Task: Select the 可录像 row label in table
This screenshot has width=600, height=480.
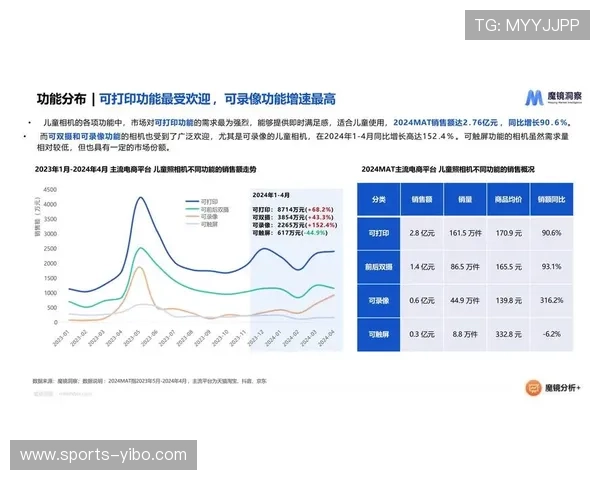Action: tap(379, 300)
